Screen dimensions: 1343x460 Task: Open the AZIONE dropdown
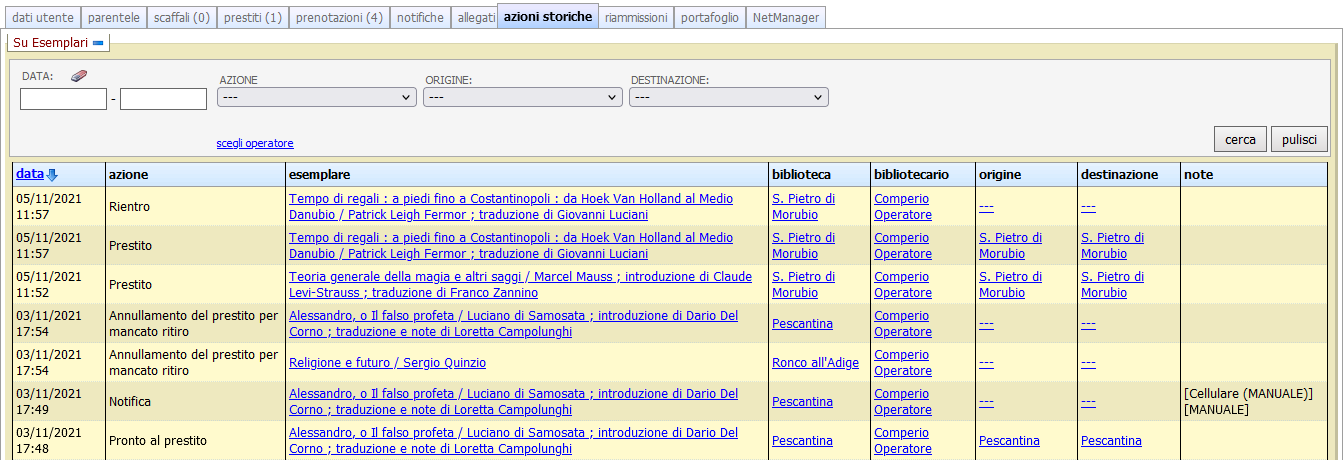(x=317, y=97)
